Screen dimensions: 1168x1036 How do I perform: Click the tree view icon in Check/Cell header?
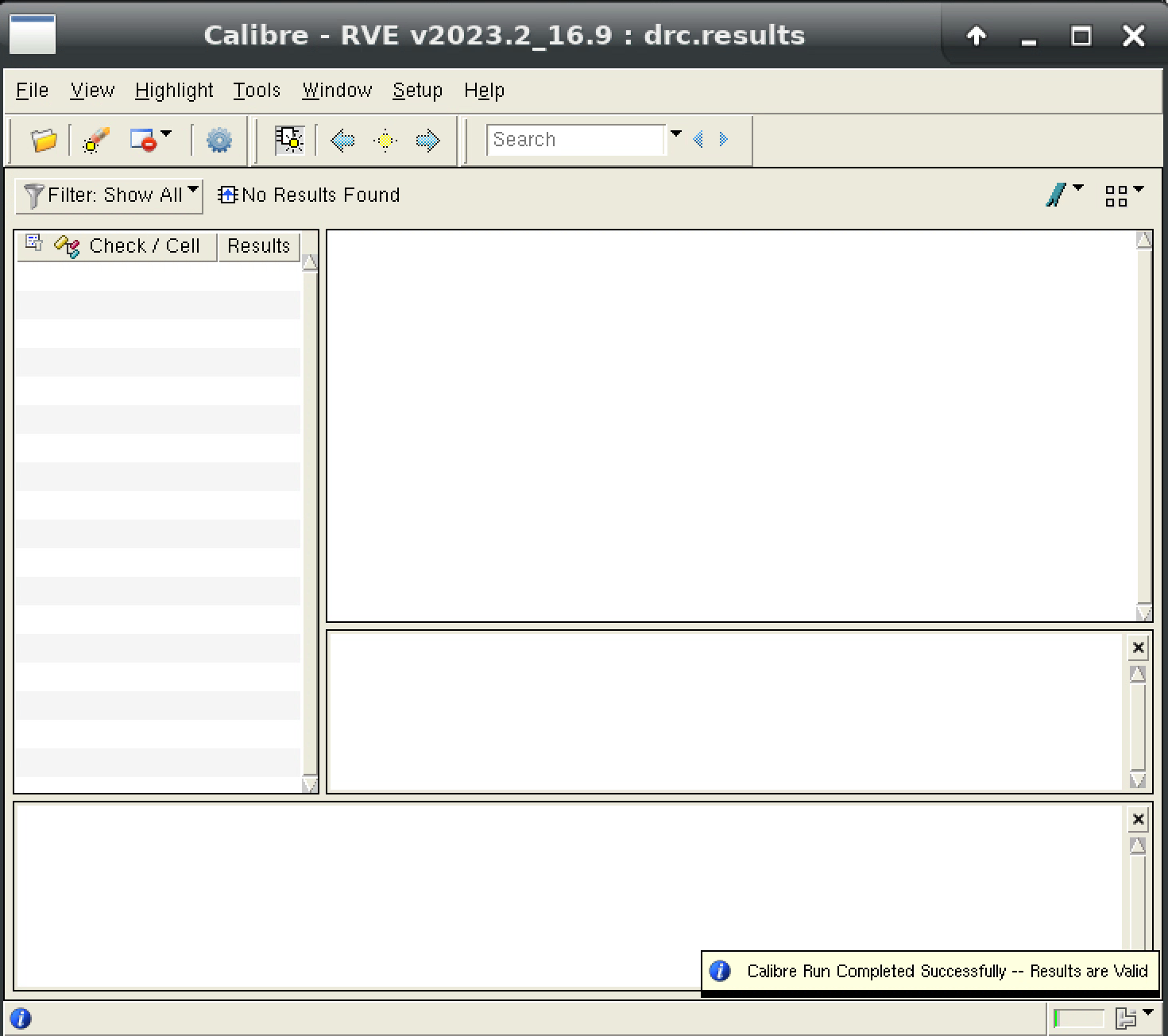33,243
